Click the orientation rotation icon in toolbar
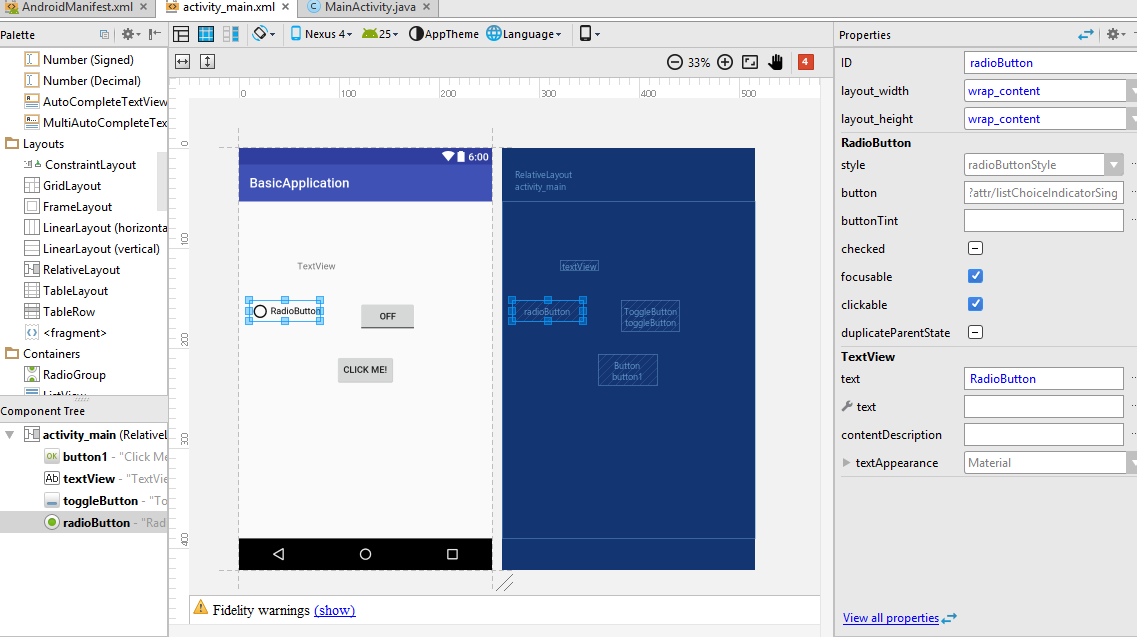Viewport: 1137px width, 637px height. [x=260, y=33]
